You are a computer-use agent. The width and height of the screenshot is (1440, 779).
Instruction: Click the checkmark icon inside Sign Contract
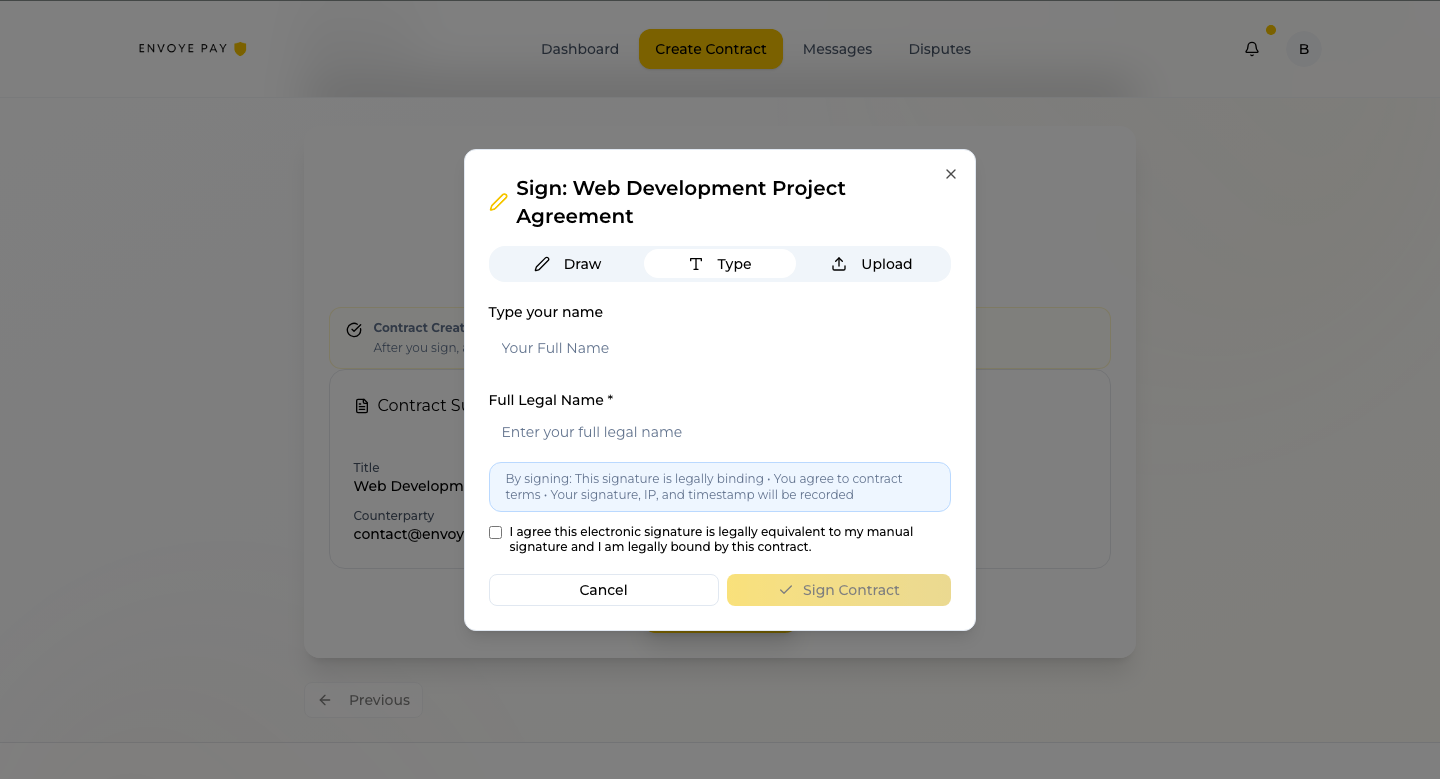[785, 590]
